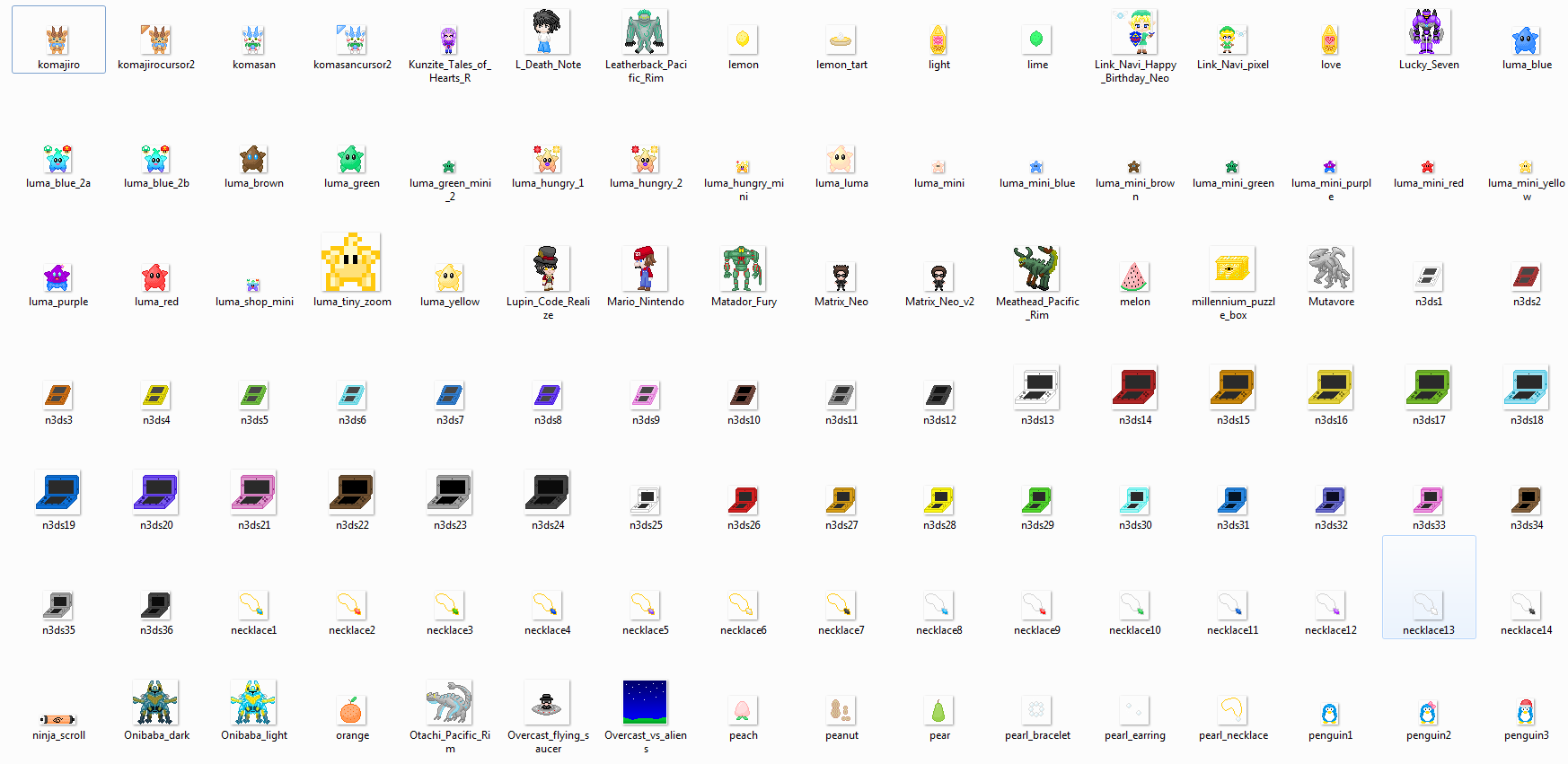Click the "necklace14" file name
This screenshot has height=764, width=1568.
pos(1526,630)
